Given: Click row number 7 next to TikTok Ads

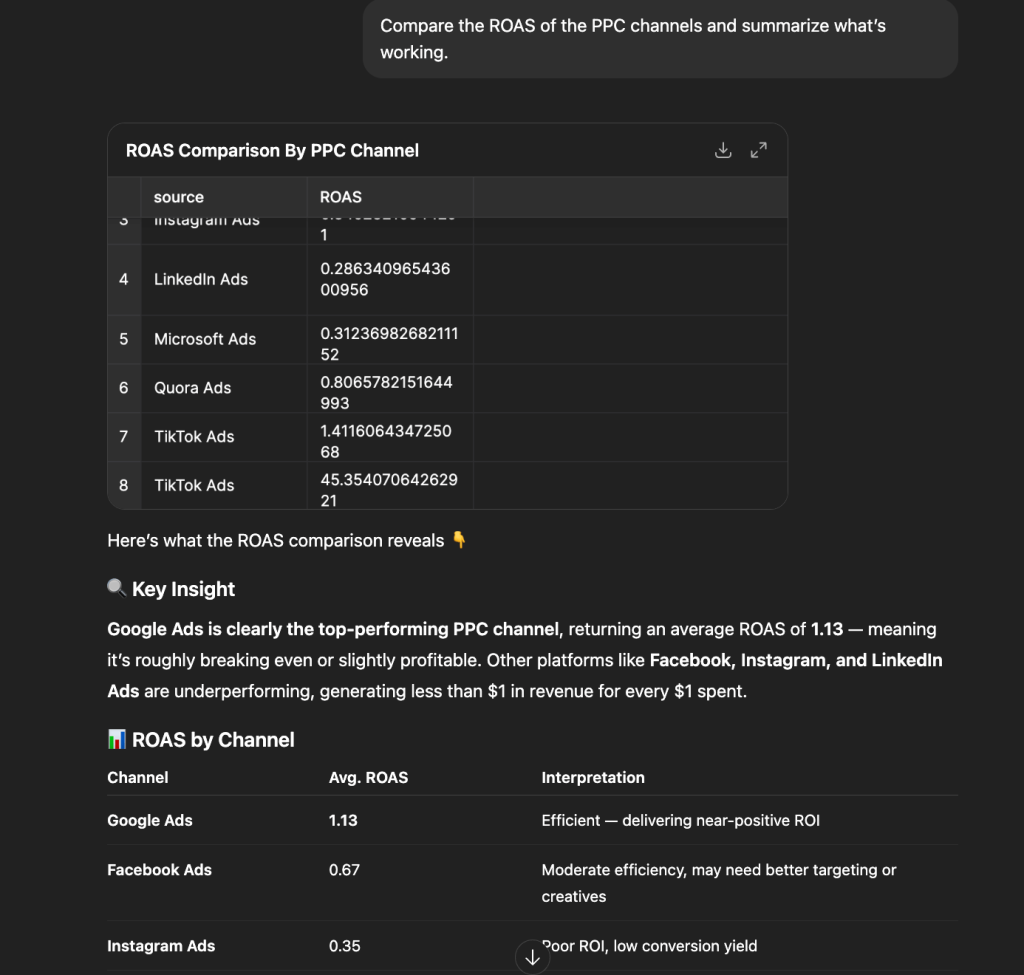Looking at the screenshot, I should 124,436.
